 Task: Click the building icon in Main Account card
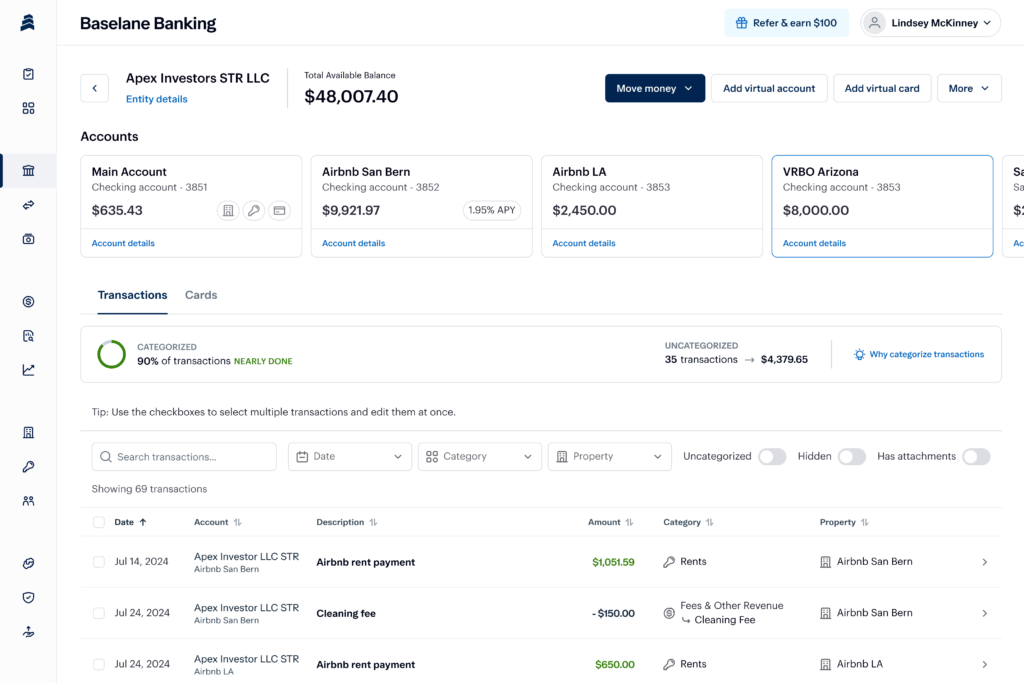pos(228,210)
